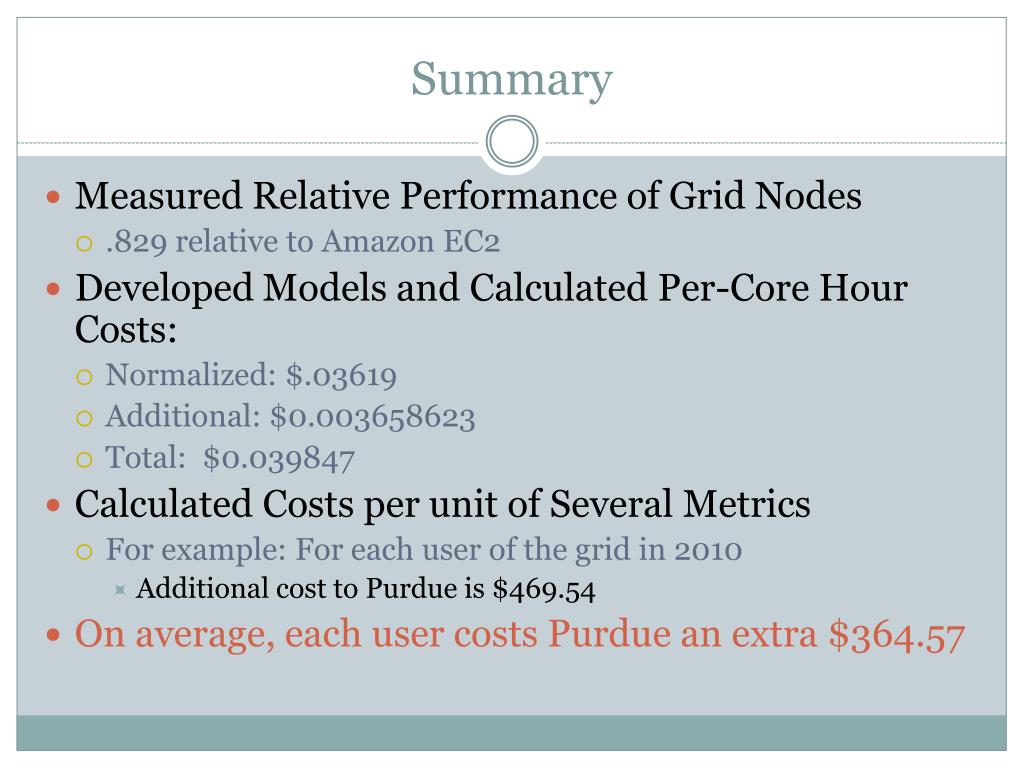Click the hollow bullet beside Additional

(x=84, y=419)
